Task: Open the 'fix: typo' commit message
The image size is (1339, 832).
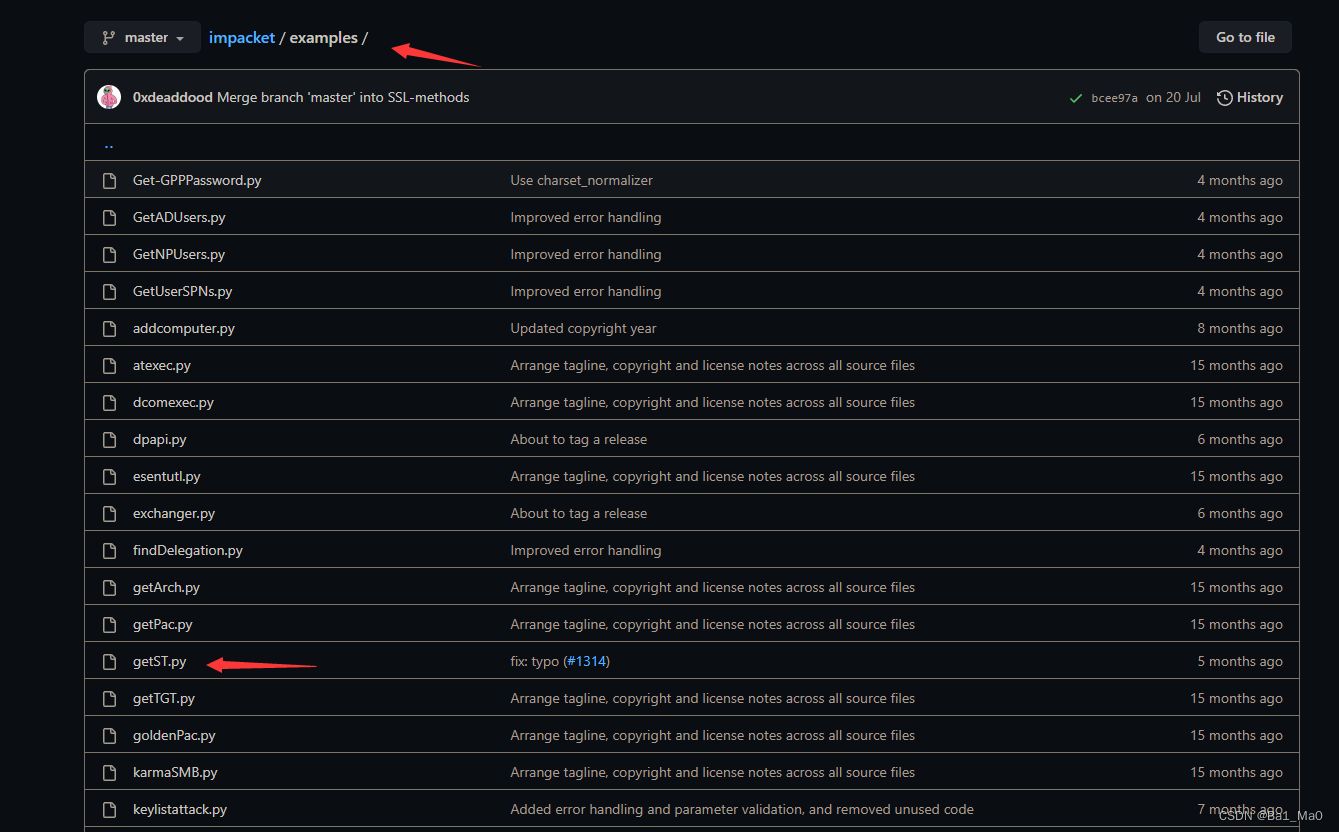Action: point(535,661)
